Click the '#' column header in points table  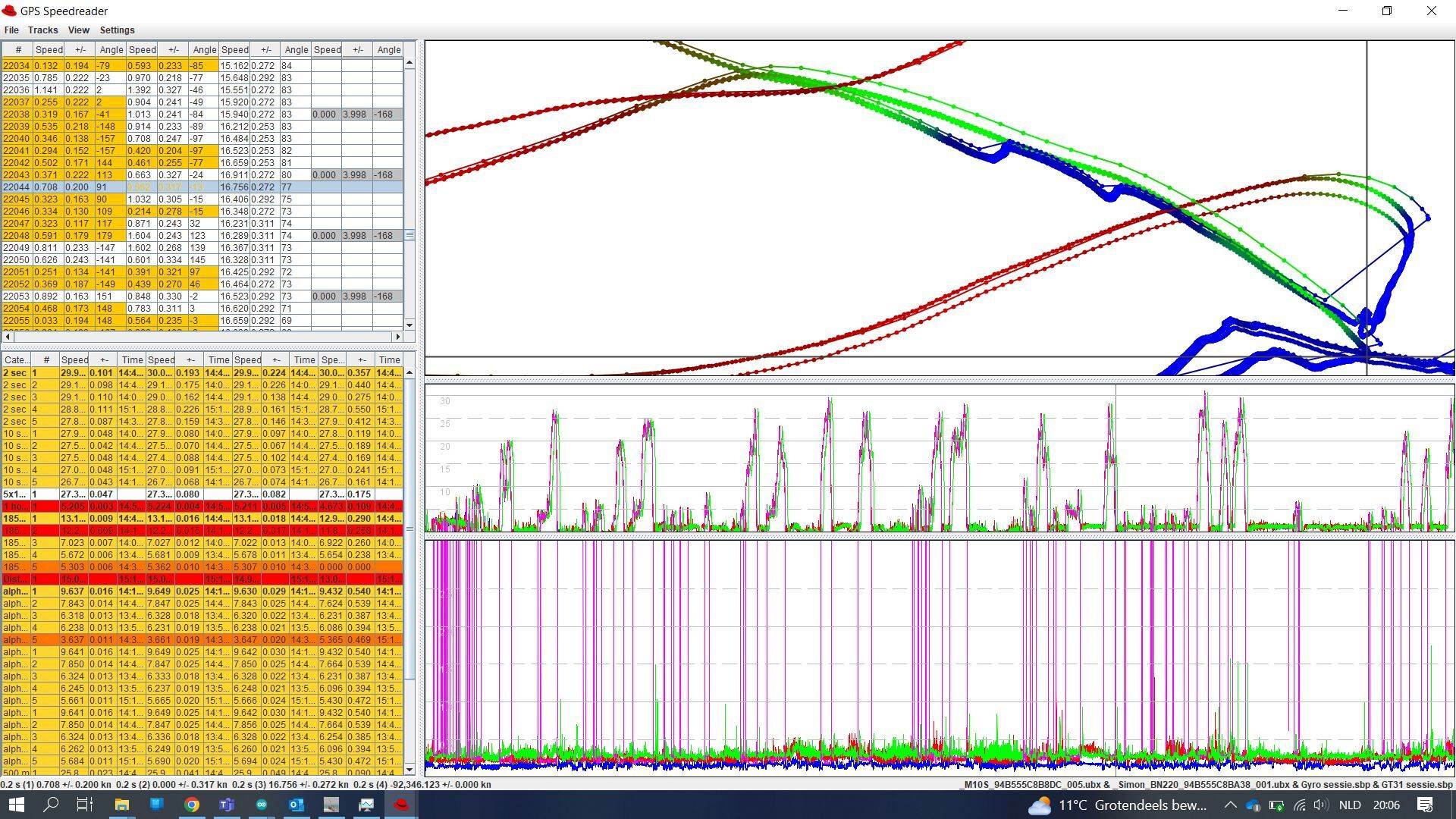pos(17,49)
